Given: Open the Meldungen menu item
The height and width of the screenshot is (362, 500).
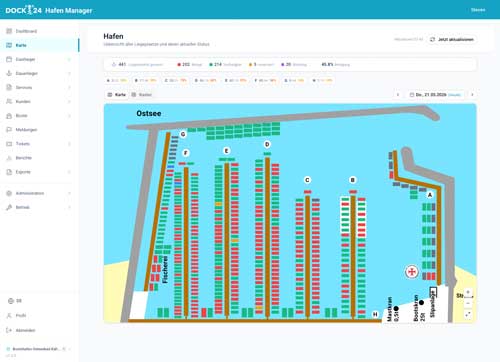Looking at the screenshot, I should [39, 130].
